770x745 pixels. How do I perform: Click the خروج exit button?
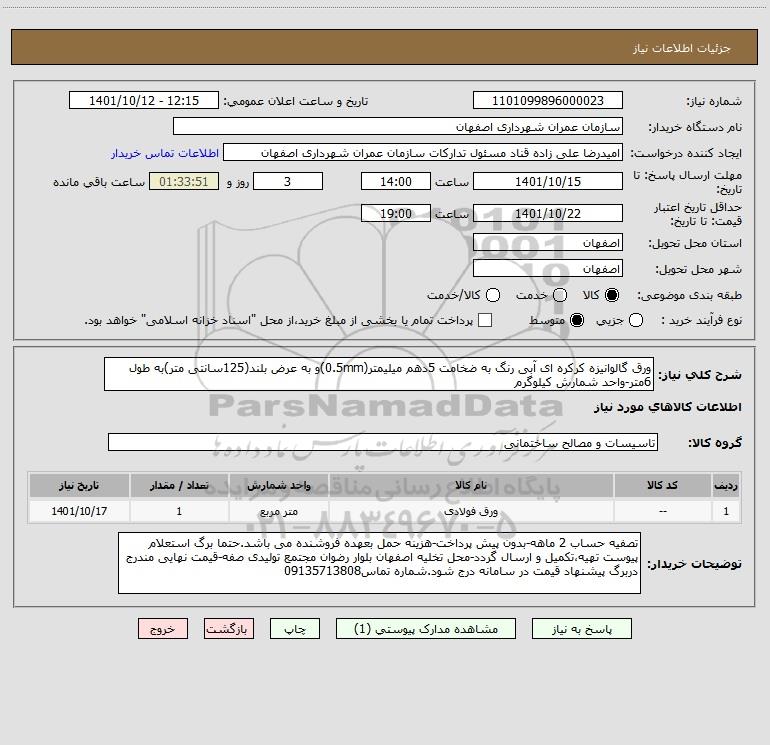163,629
